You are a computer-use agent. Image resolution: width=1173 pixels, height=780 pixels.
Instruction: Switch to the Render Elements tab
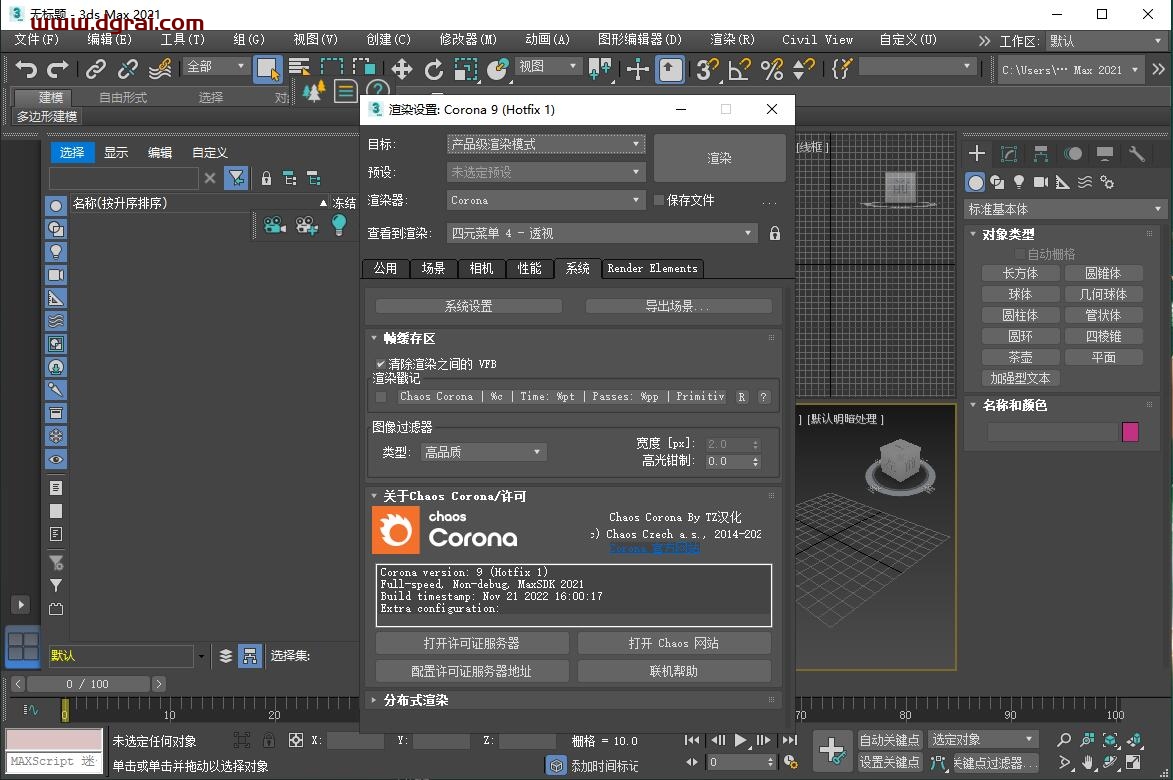coord(652,268)
